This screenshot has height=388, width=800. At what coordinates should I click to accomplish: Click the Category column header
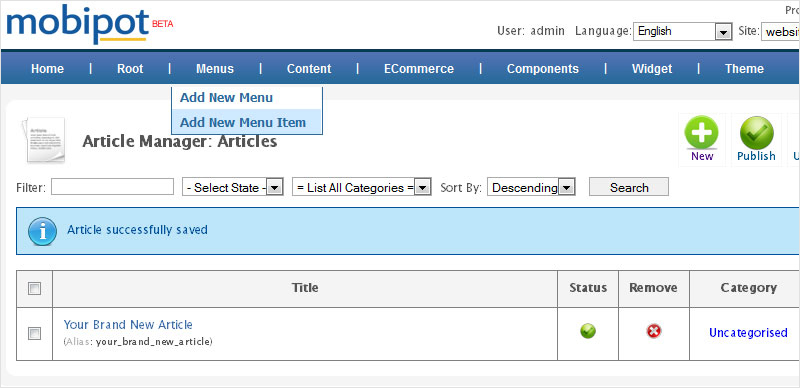(x=748, y=288)
